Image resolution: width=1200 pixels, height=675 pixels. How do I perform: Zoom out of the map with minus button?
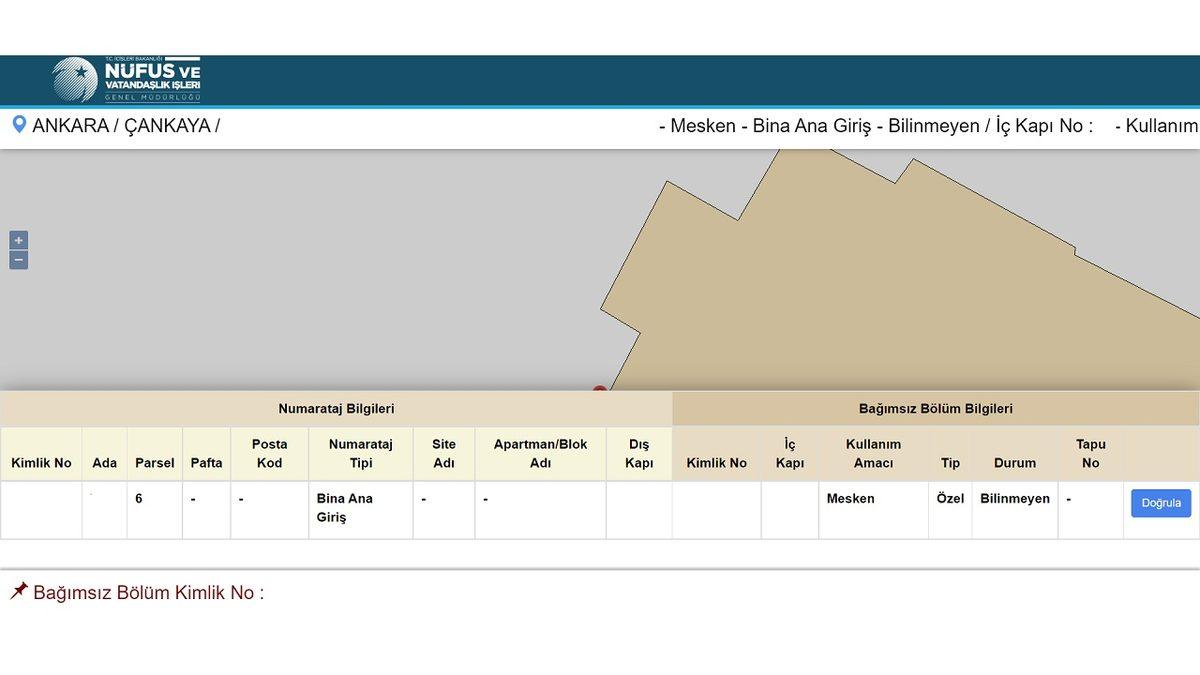pyautogui.click(x=18, y=260)
